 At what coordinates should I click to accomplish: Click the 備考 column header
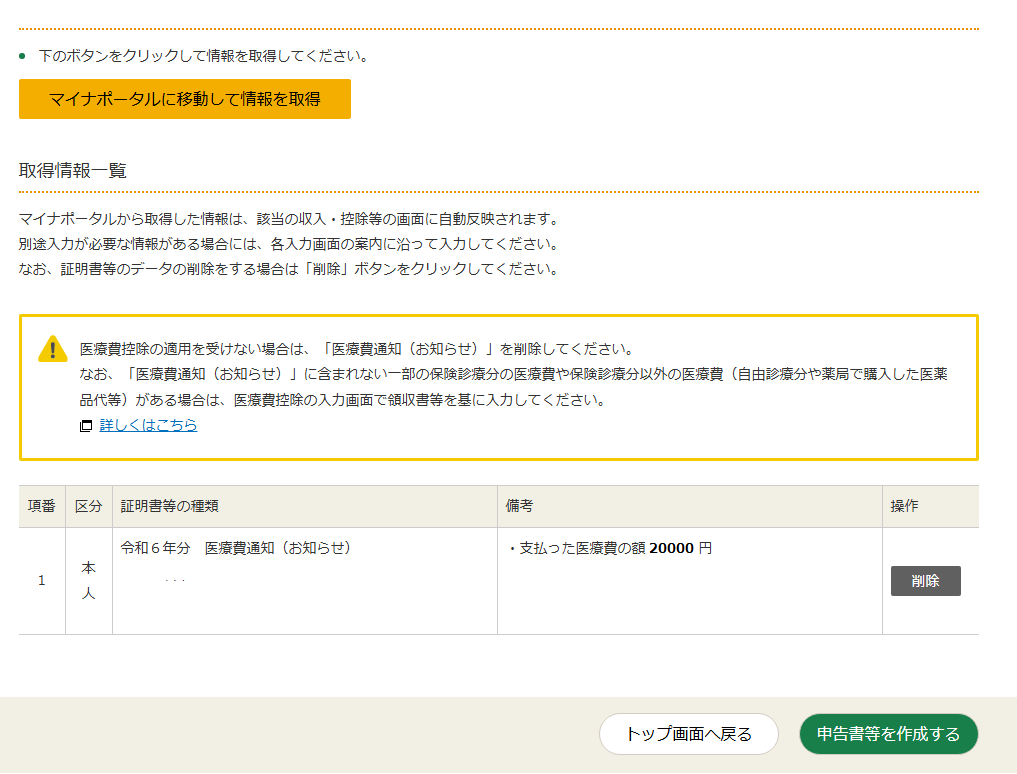click(519, 507)
